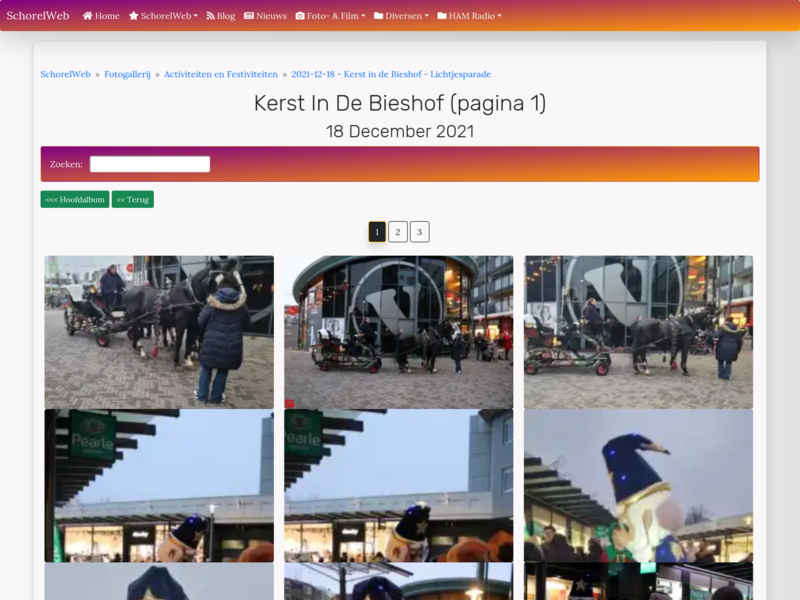This screenshot has height=600, width=800.
Task: Expand the SchorelWeb dropdown menu
Action: coord(163,16)
